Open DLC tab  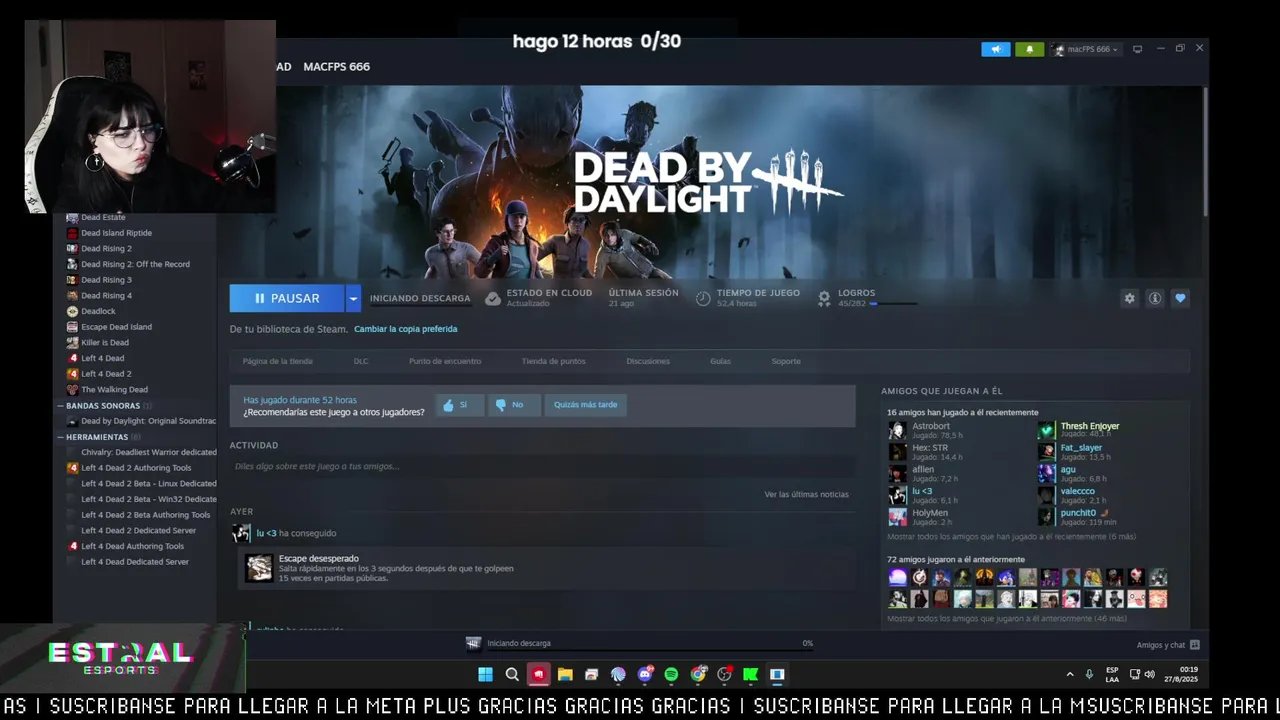pyautogui.click(x=361, y=361)
